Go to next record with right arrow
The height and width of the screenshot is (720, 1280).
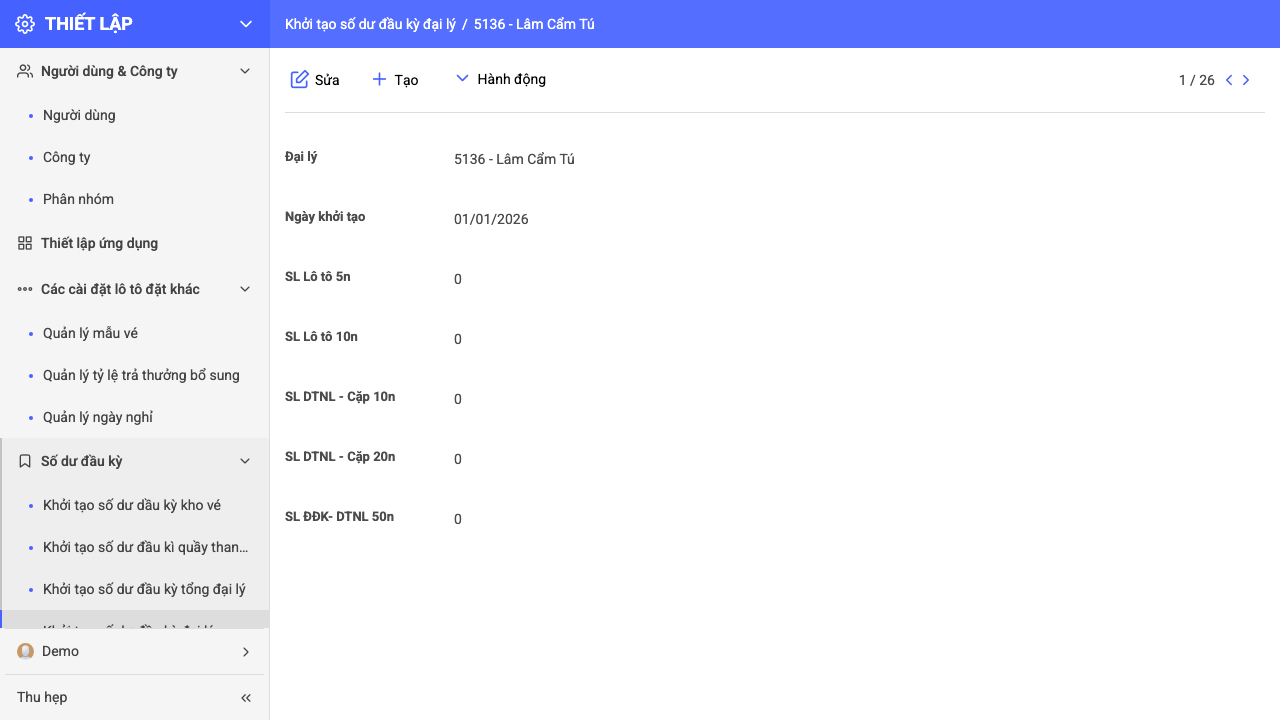pos(1246,80)
